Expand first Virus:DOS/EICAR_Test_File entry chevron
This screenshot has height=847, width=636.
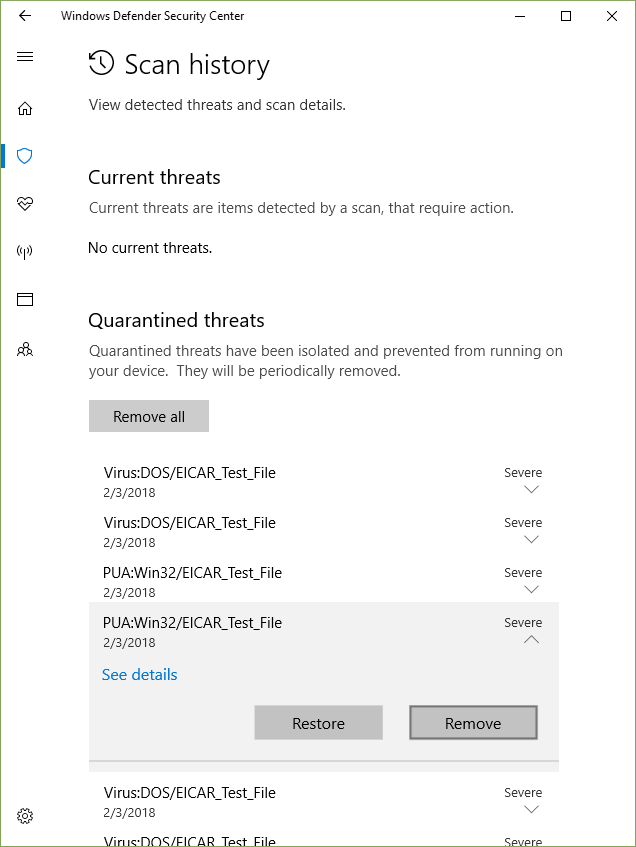click(531, 490)
